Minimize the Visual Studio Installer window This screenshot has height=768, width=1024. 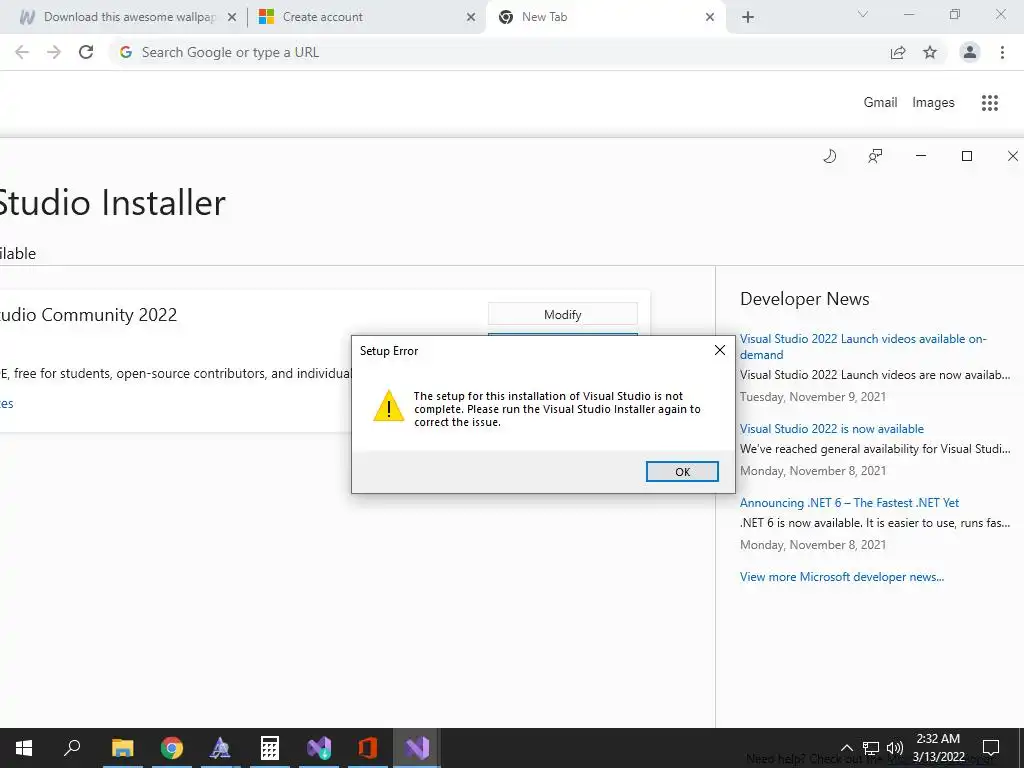tap(921, 155)
